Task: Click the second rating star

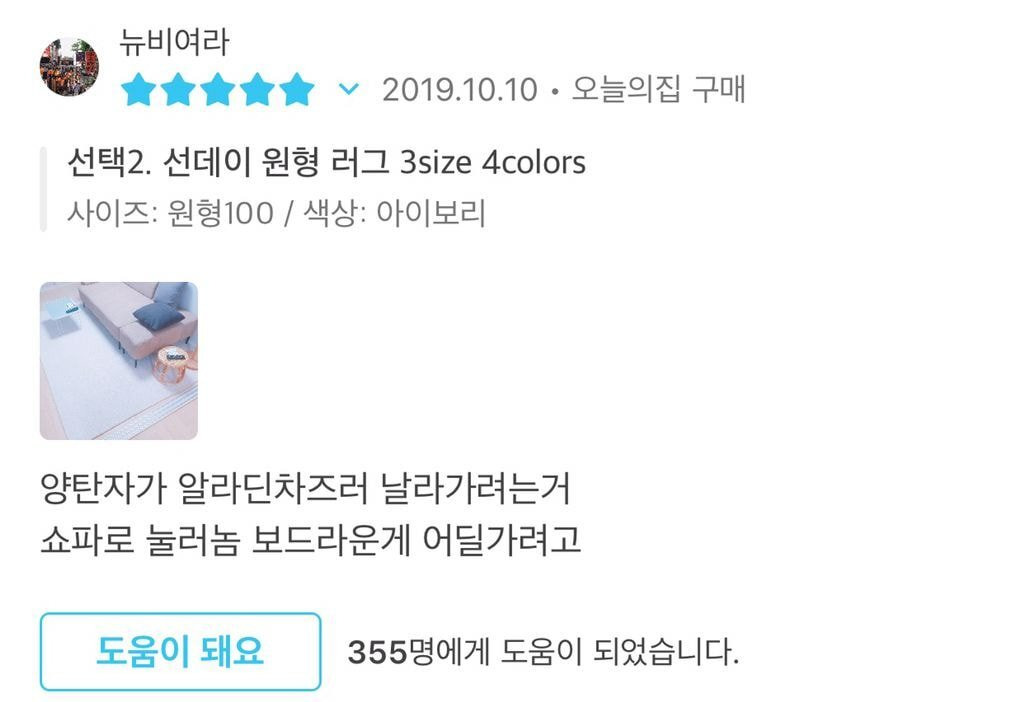Action: tap(178, 89)
